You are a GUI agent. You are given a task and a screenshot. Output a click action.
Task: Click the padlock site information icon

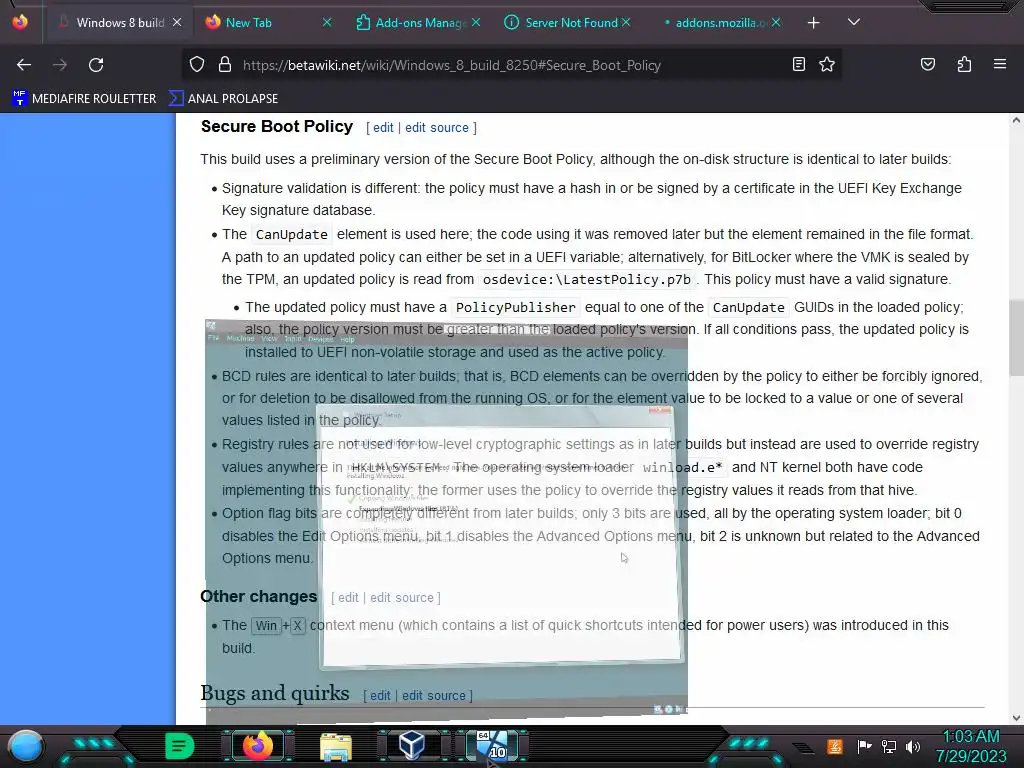pos(225,65)
